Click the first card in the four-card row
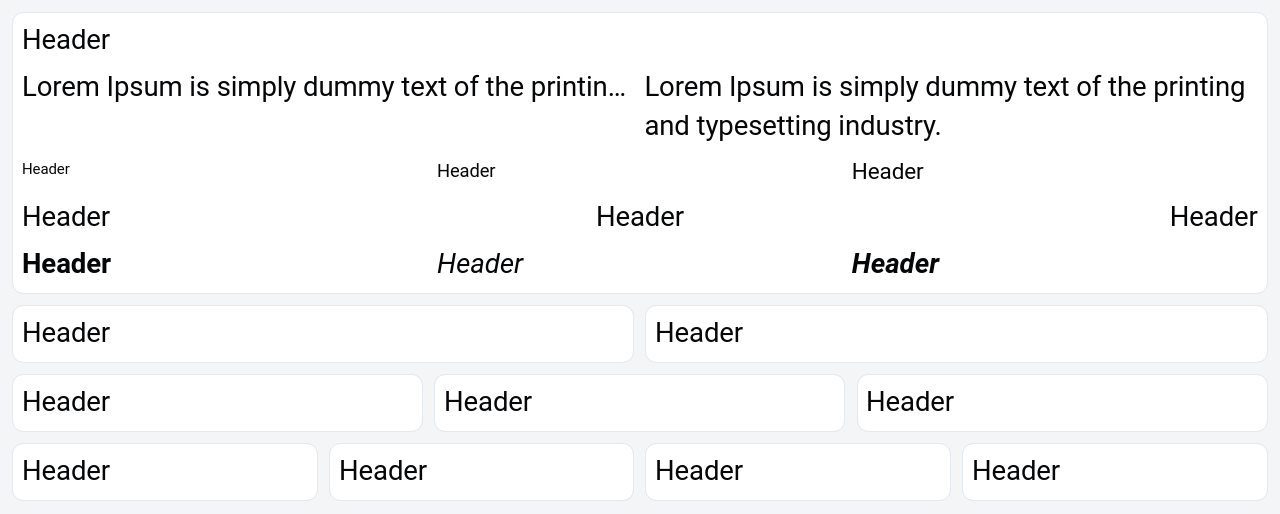This screenshot has height=514, width=1280. pyautogui.click(x=165, y=472)
